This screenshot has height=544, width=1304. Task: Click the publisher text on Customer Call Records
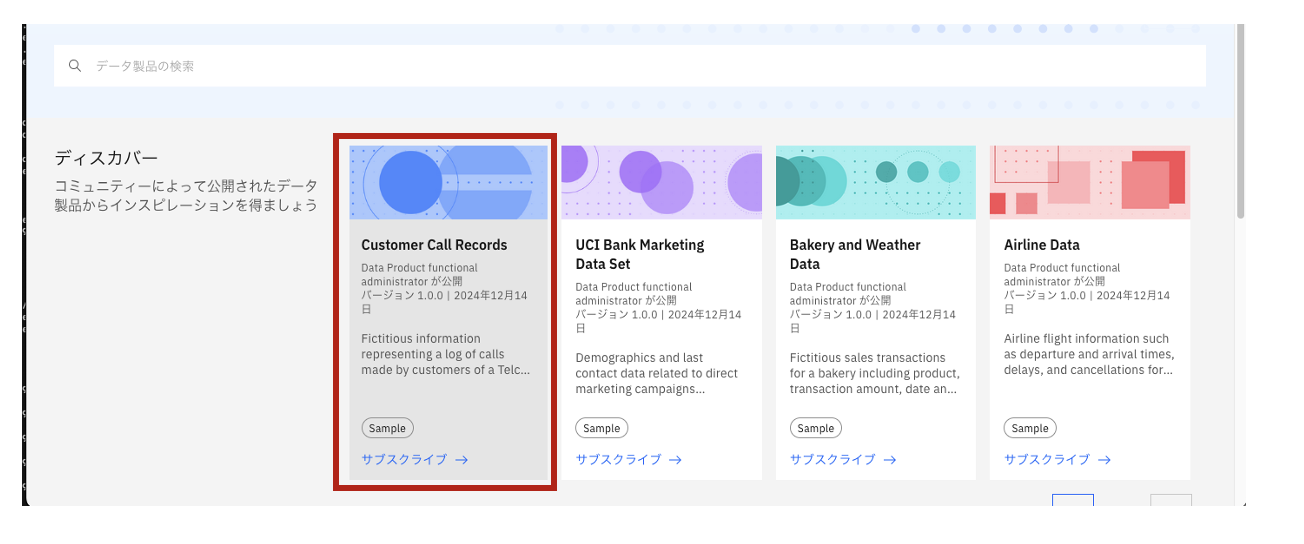pyautogui.click(x=420, y=274)
